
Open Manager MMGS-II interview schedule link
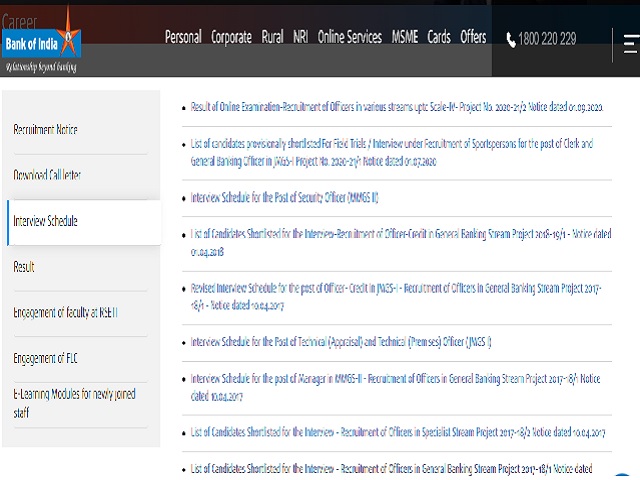pos(395,387)
